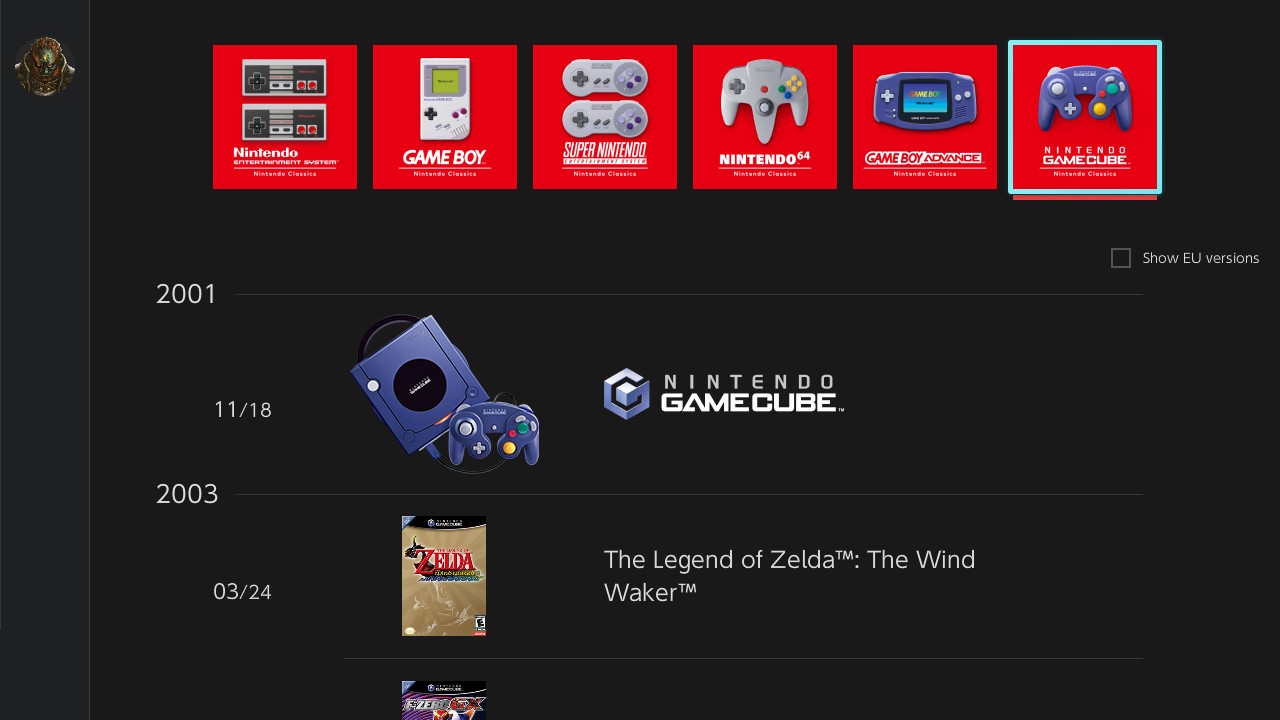This screenshot has width=1280, height=720.
Task: Choose the Super Nintendo classics tile
Action: pos(605,117)
